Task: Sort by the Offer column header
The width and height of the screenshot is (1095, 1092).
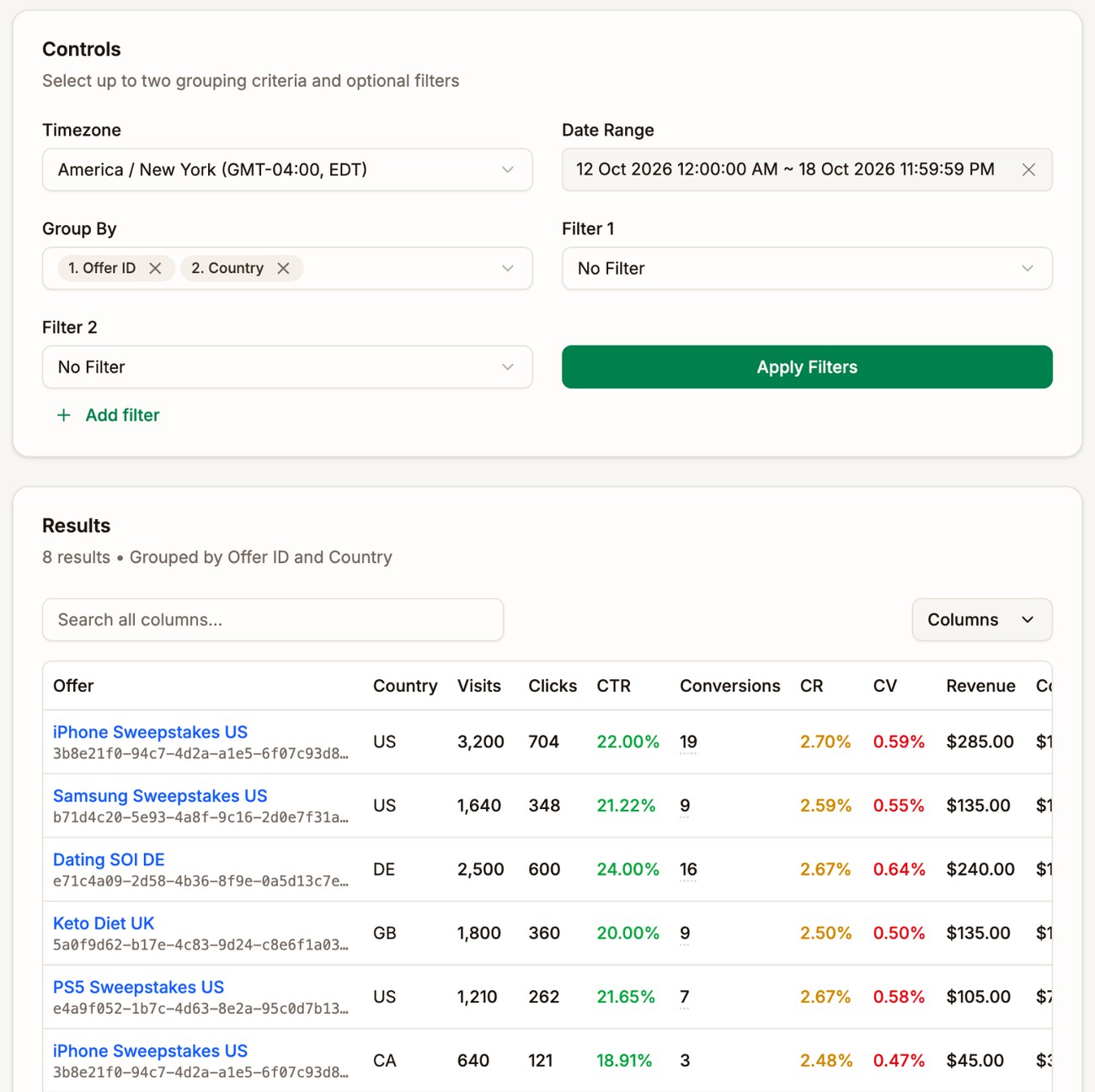Action: point(73,686)
